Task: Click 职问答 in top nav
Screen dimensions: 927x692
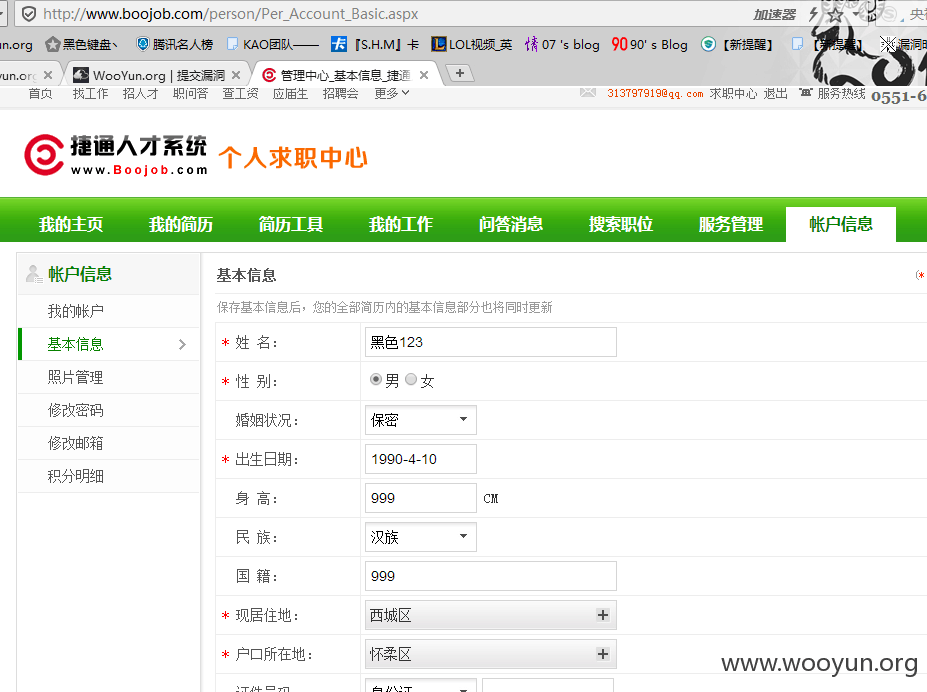Action: click(190, 93)
